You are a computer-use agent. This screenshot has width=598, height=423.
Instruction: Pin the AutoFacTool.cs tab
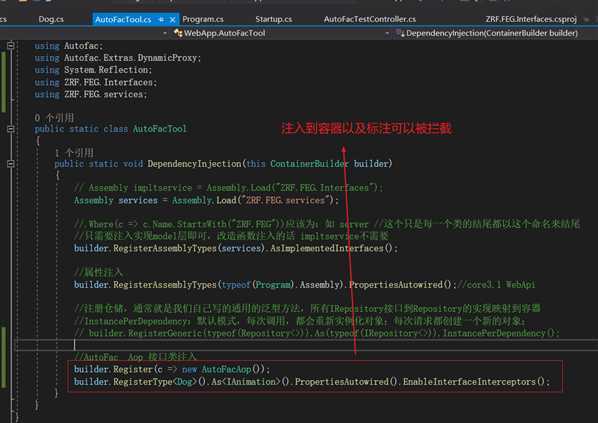[161, 19]
